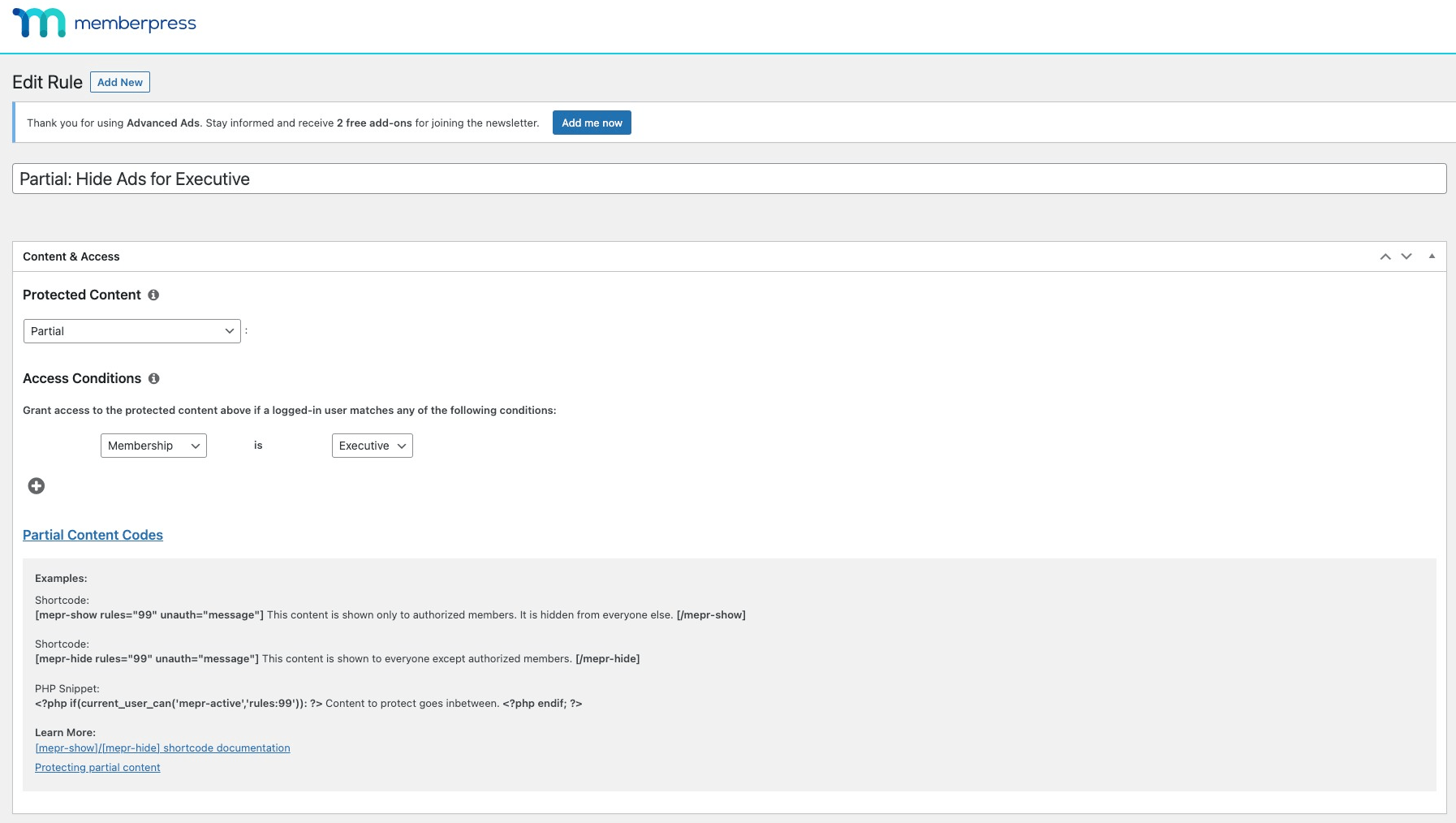
Task: Move Content & Access panel up
Action: pyautogui.click(x=1385, y=256)
